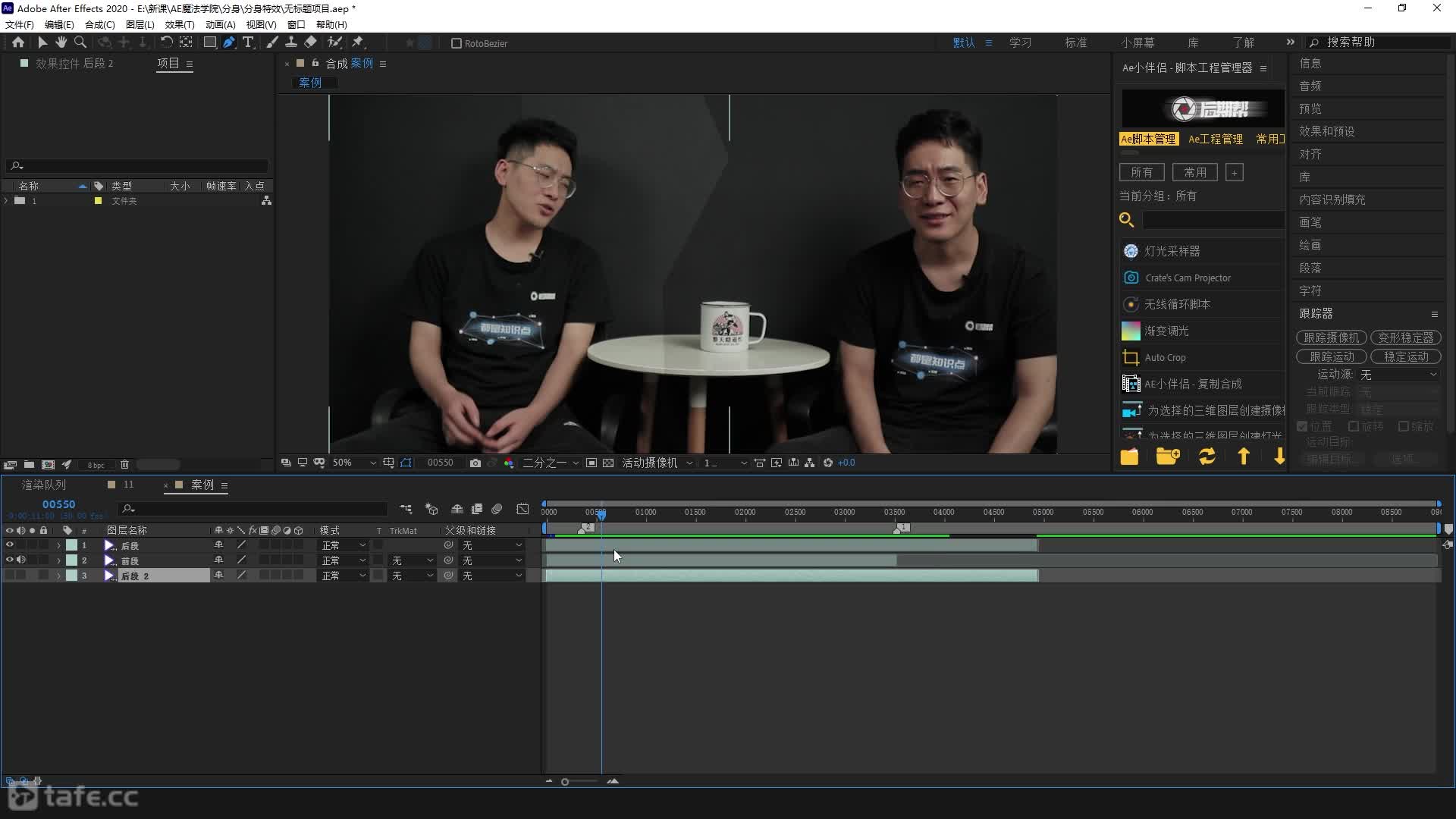The height and width of the screenshot is (819, 1456).
Task: Open the 效果(T) menu
Action: pos(180,24)
